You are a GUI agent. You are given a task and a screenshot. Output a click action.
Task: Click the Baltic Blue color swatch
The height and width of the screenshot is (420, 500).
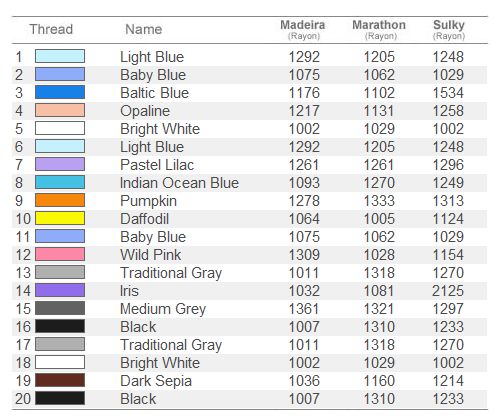click(x=60, y=92)
